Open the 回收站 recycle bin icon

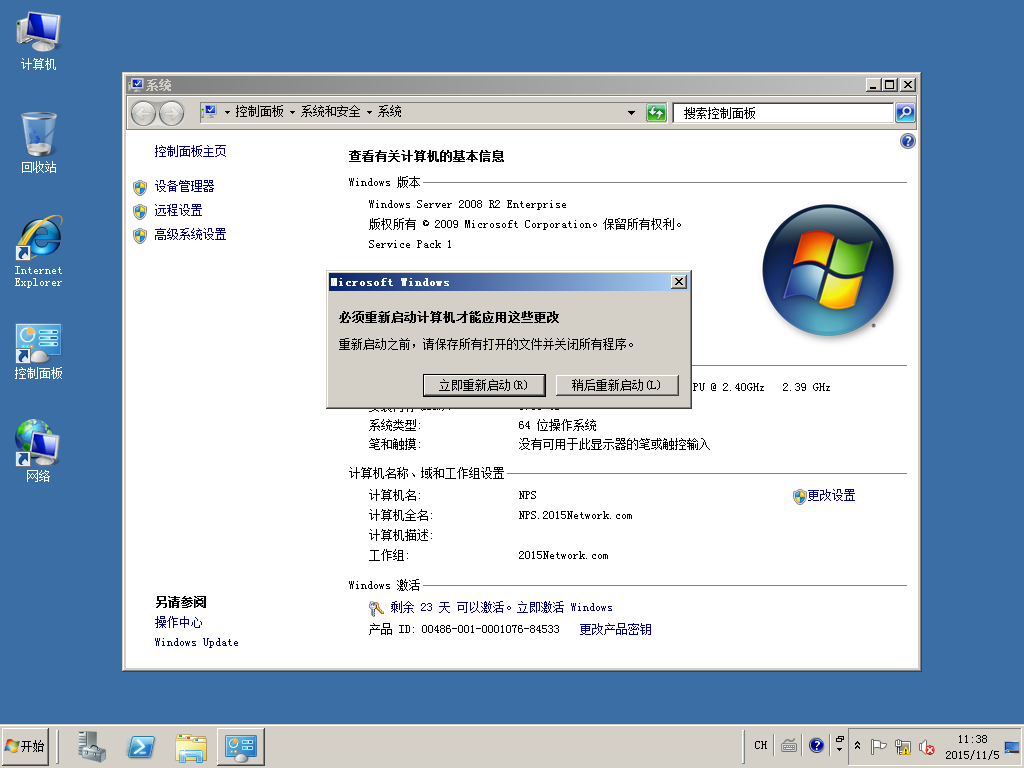pyautogui.click(x=38, y=143)
